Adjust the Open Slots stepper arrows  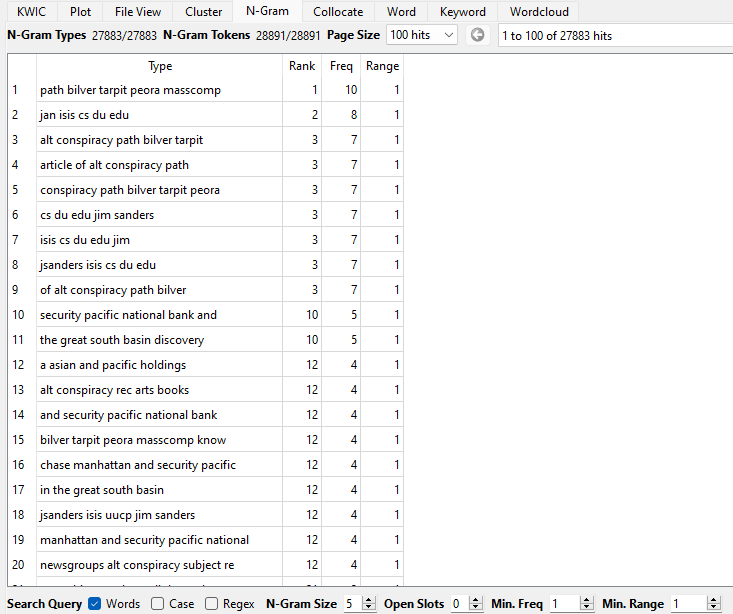pos(476,604)
